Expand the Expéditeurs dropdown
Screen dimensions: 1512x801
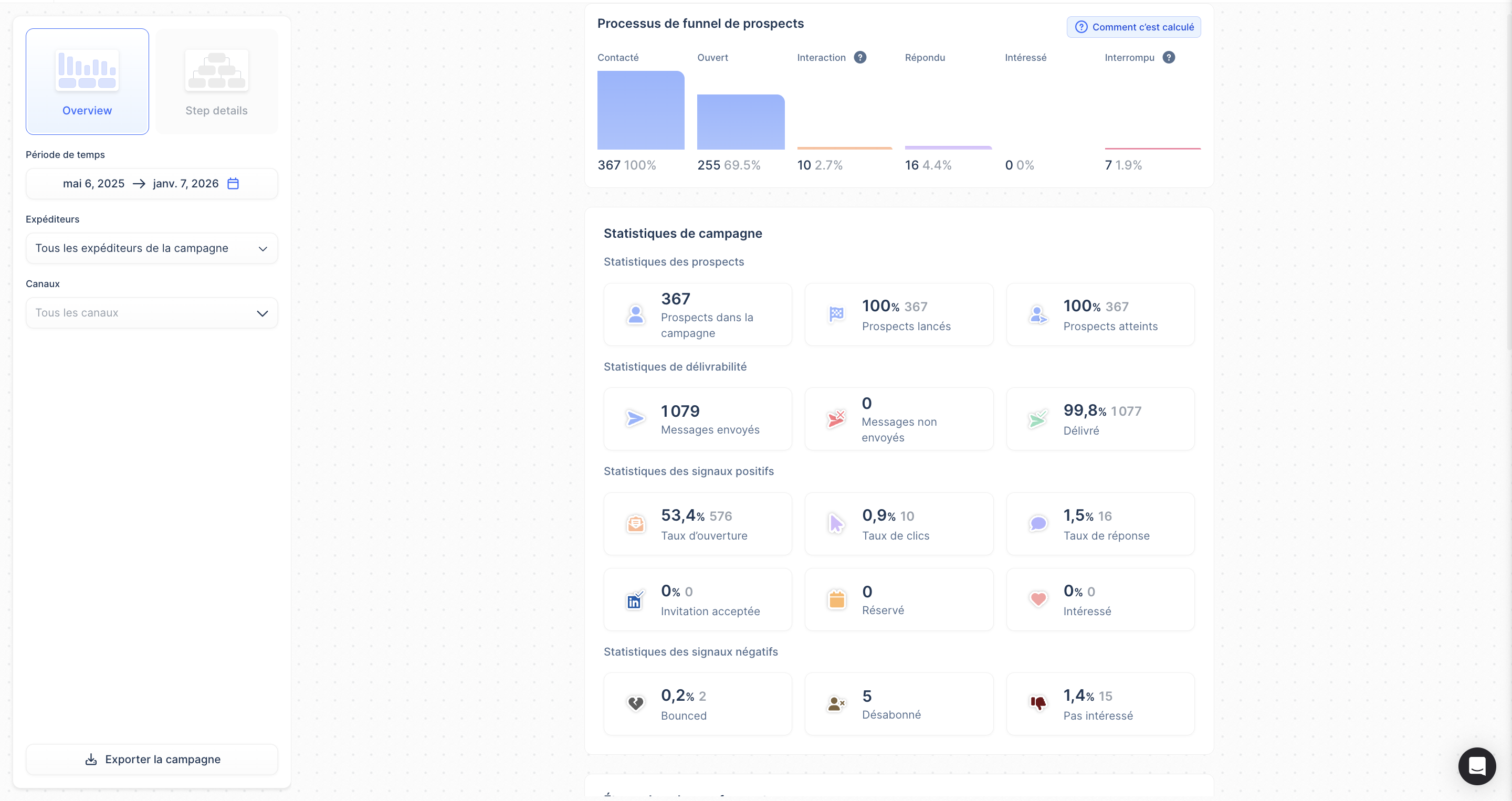tap(151, 248)
